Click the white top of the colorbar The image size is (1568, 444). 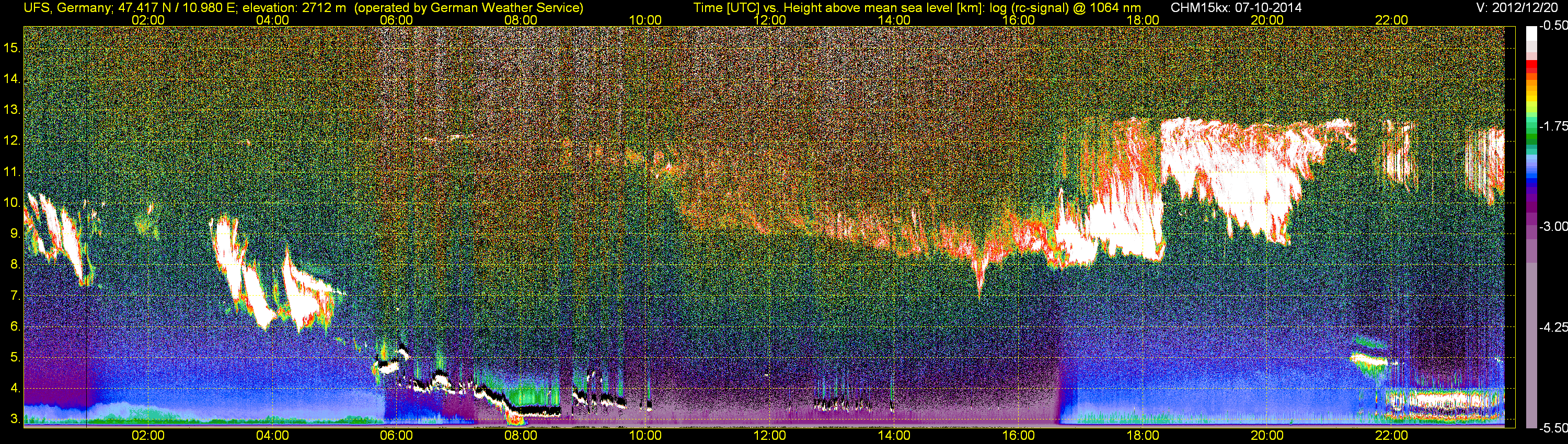pos(1531,38)
